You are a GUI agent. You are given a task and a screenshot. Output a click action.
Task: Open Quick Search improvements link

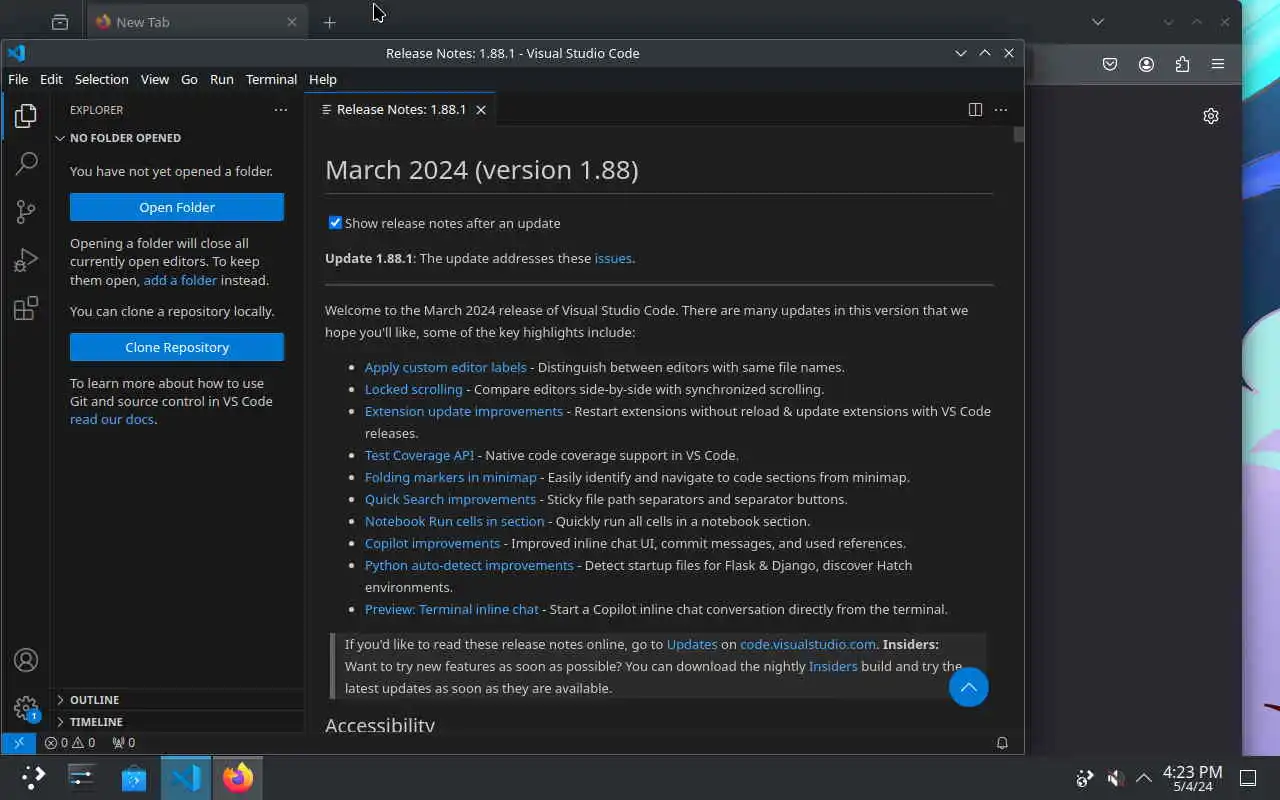click(450, 499)
